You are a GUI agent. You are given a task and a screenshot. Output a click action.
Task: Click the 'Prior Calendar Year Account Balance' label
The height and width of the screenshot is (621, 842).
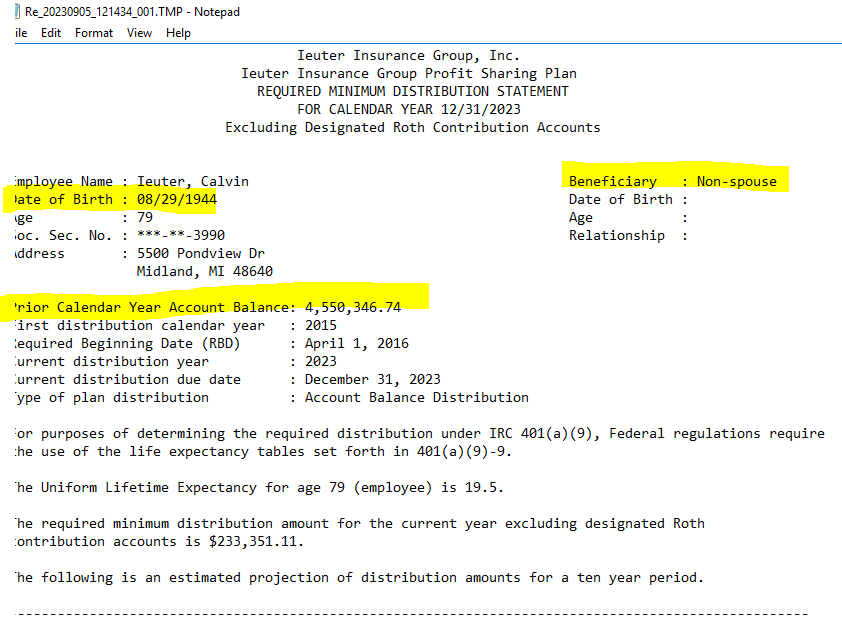pos(153,307)
